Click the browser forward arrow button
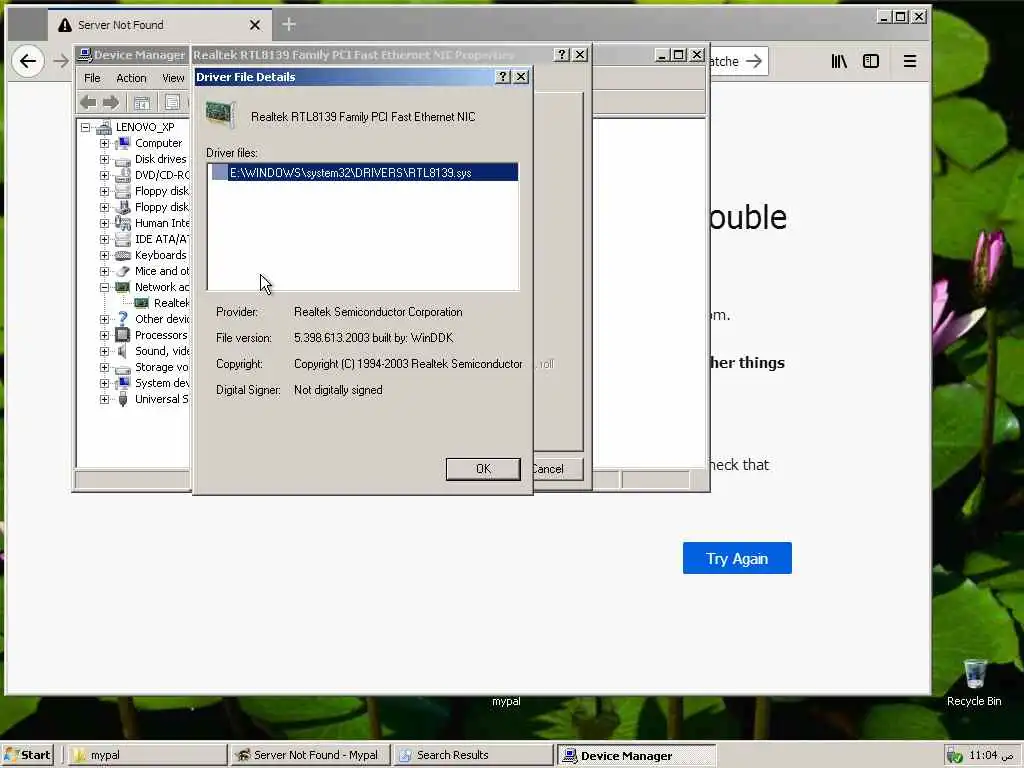The width and height of the screenshot is (1024, 768). tap(61, 61)
